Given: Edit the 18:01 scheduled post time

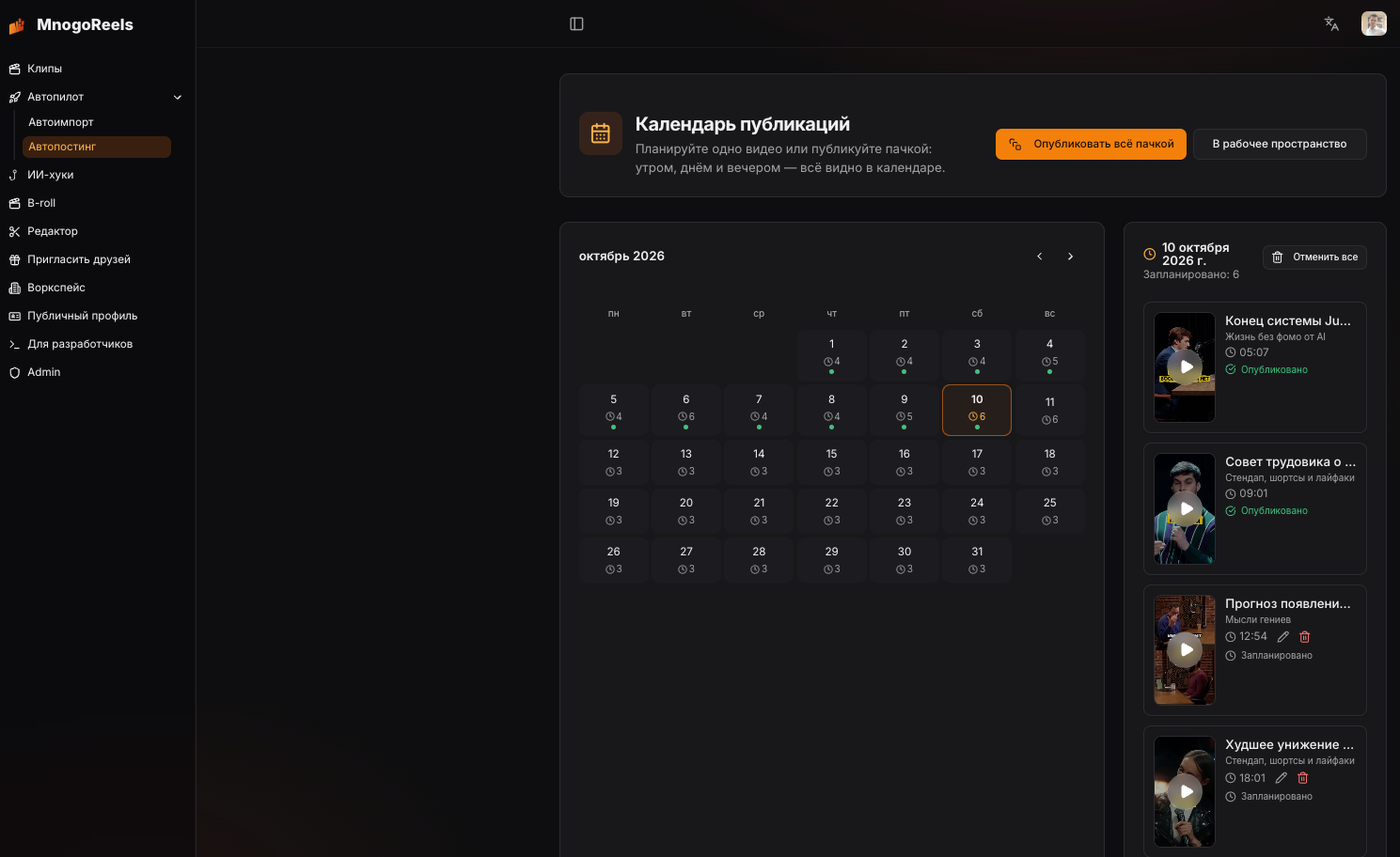Looking at the screenshot, I should pyautogui.click(x=1281, y=778).
